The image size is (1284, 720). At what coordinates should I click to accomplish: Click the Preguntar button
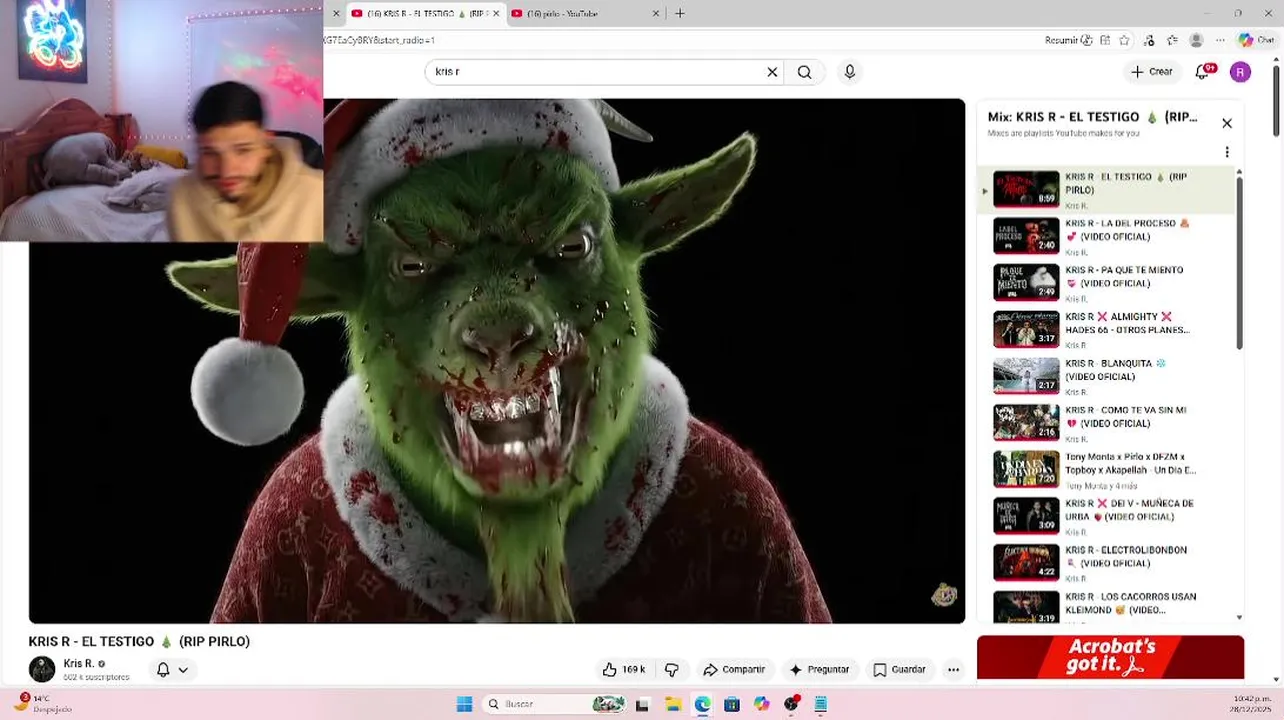(820, 670)
